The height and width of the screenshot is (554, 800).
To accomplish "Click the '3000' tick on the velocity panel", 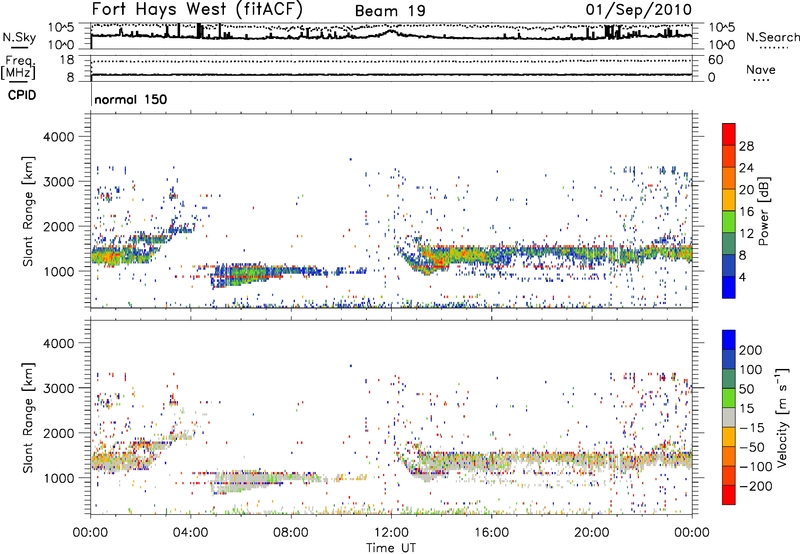I will coord(58,388).
